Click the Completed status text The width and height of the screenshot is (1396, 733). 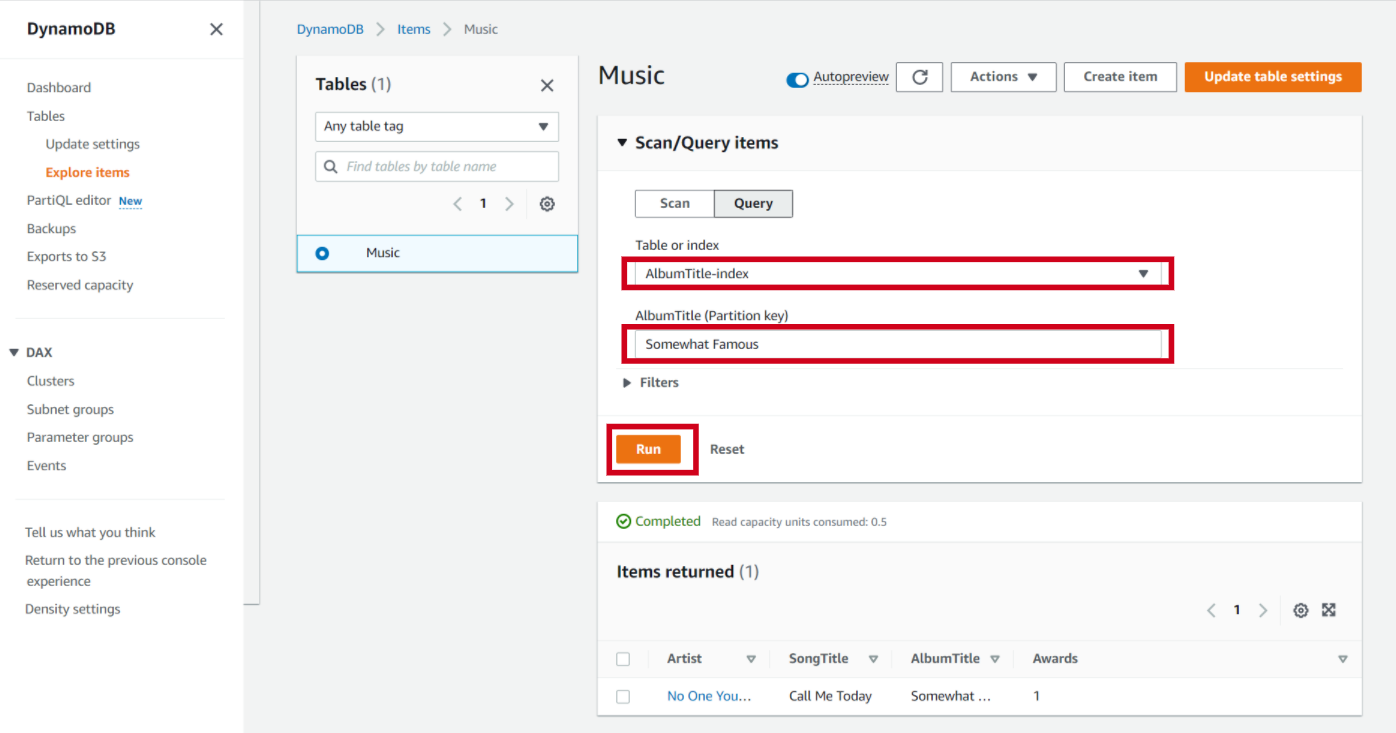(668, 522)
